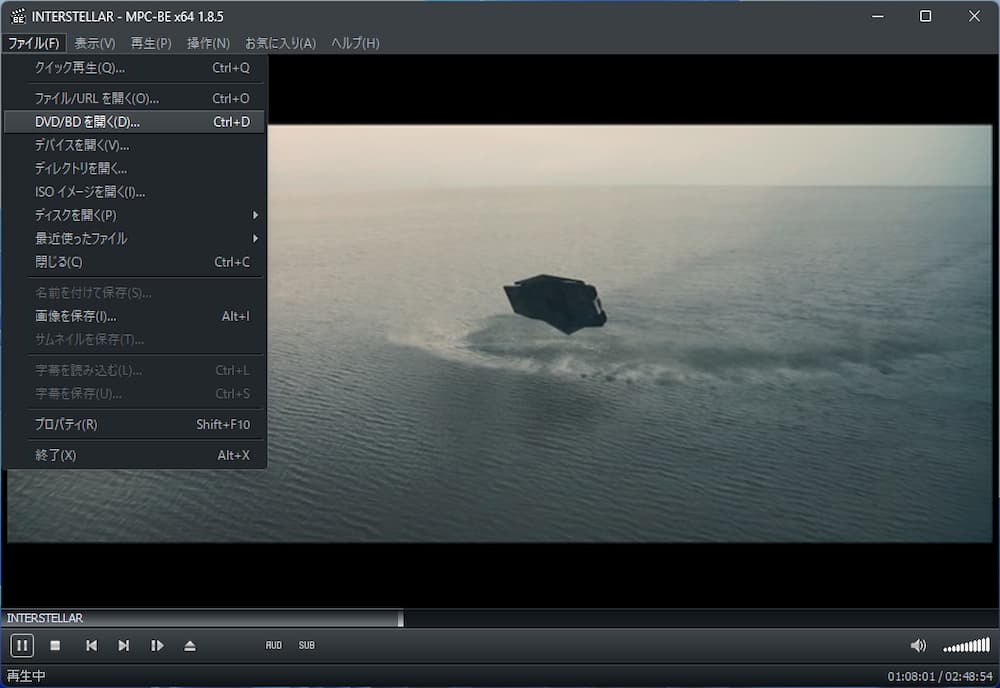The height and width of the screenshot is (688, 1000).
Task: Open the SUB subtitle selector
Action: click(307, 645)
